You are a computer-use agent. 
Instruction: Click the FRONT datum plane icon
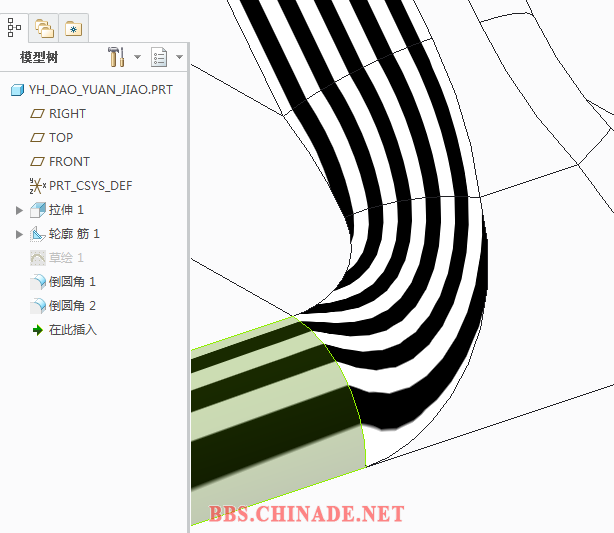click(x=37, y=161)
